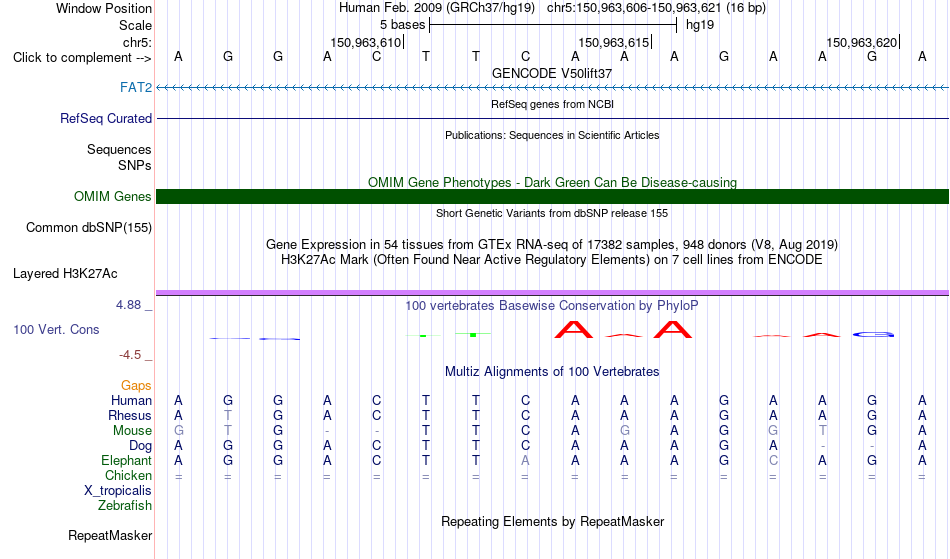Click the Mouse species label

[x=132, y=431]
